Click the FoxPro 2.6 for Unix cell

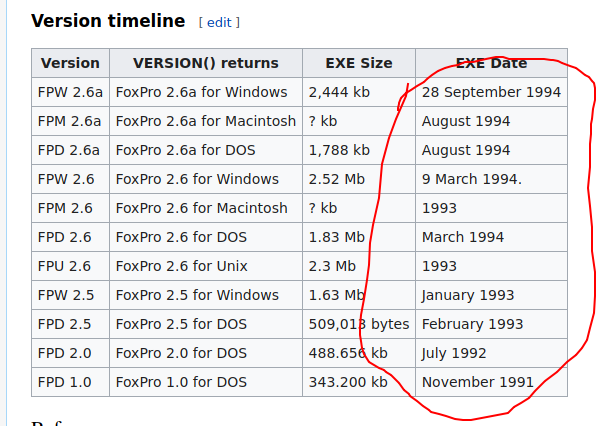[x=206, y=266]
